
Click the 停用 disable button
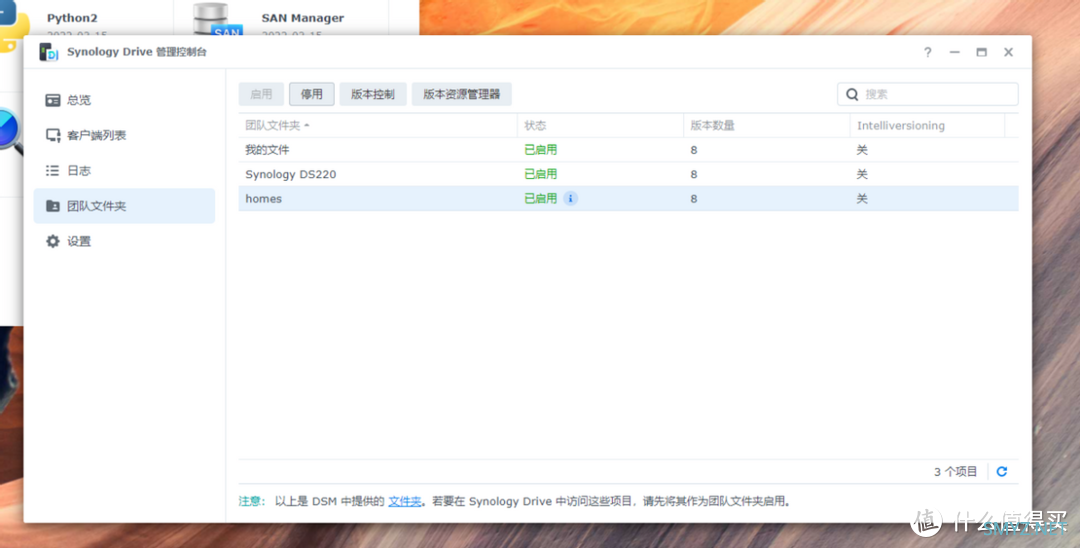(311, 94)
